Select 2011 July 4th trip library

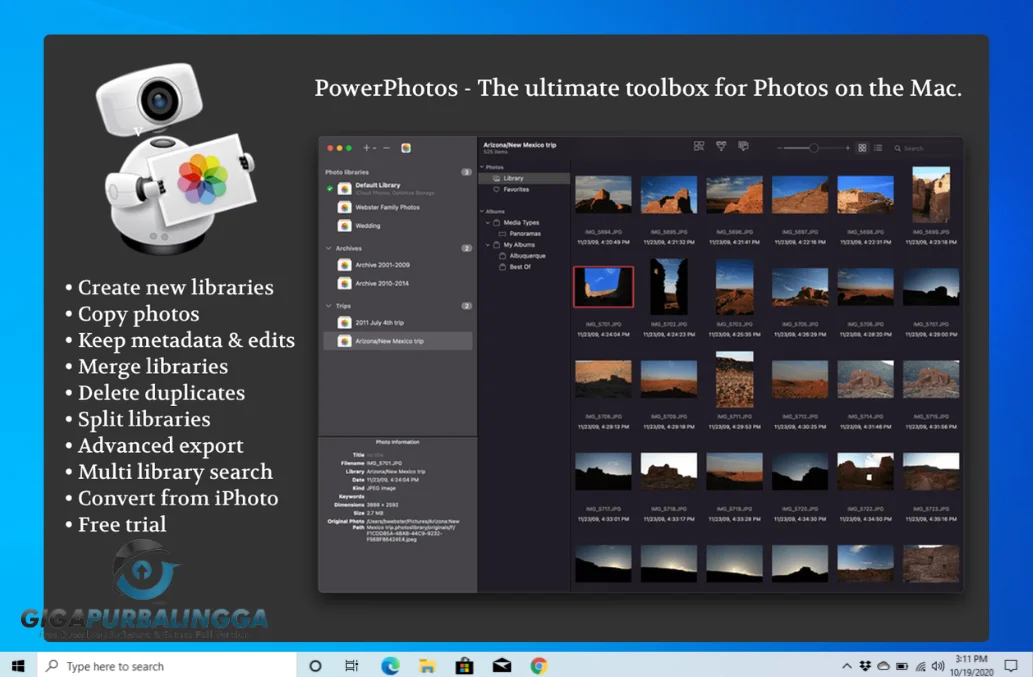pos(398,323)
